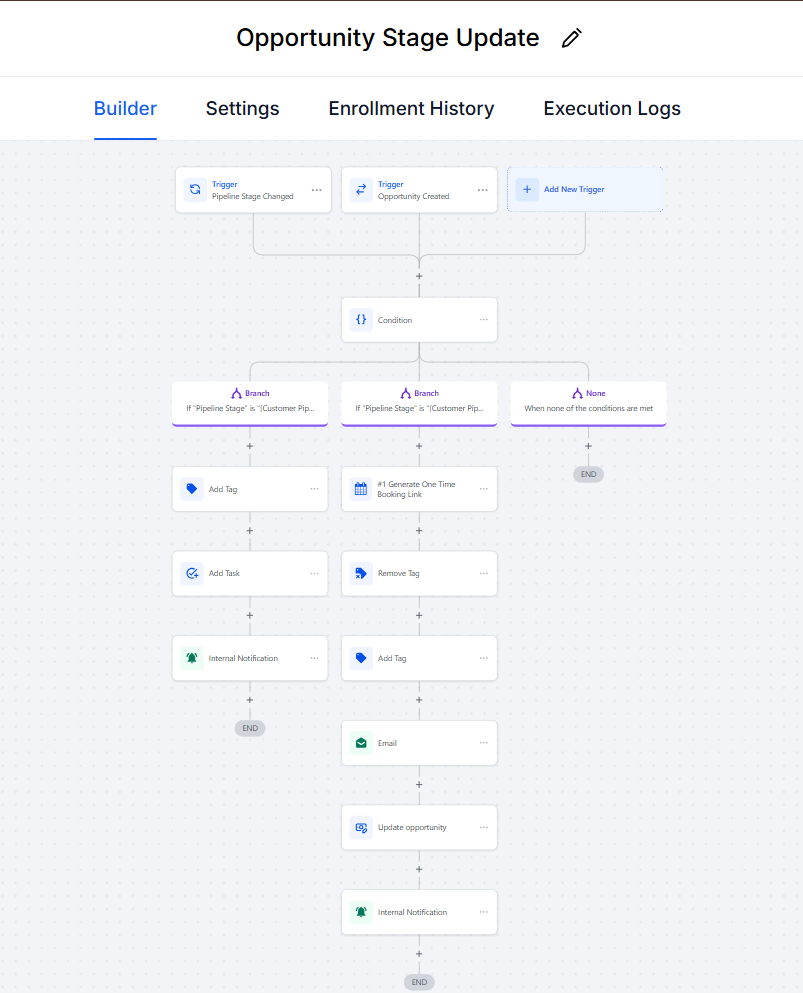Click the Remove Tag icon
This screenshot has height=993, width=803.
361,574
